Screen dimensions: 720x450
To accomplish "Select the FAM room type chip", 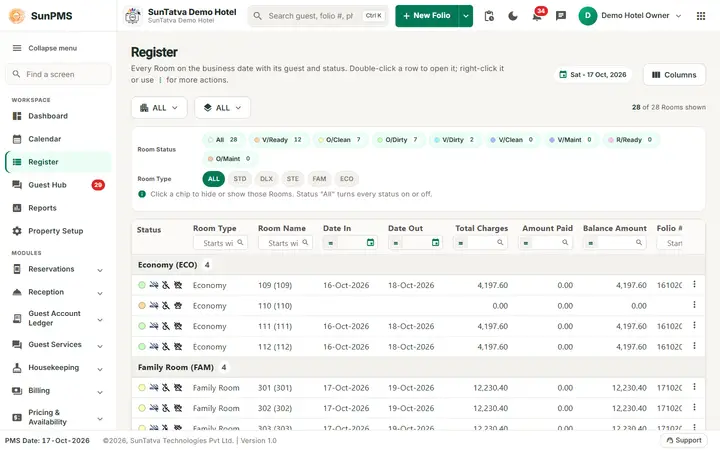I will tap(319, 179).
